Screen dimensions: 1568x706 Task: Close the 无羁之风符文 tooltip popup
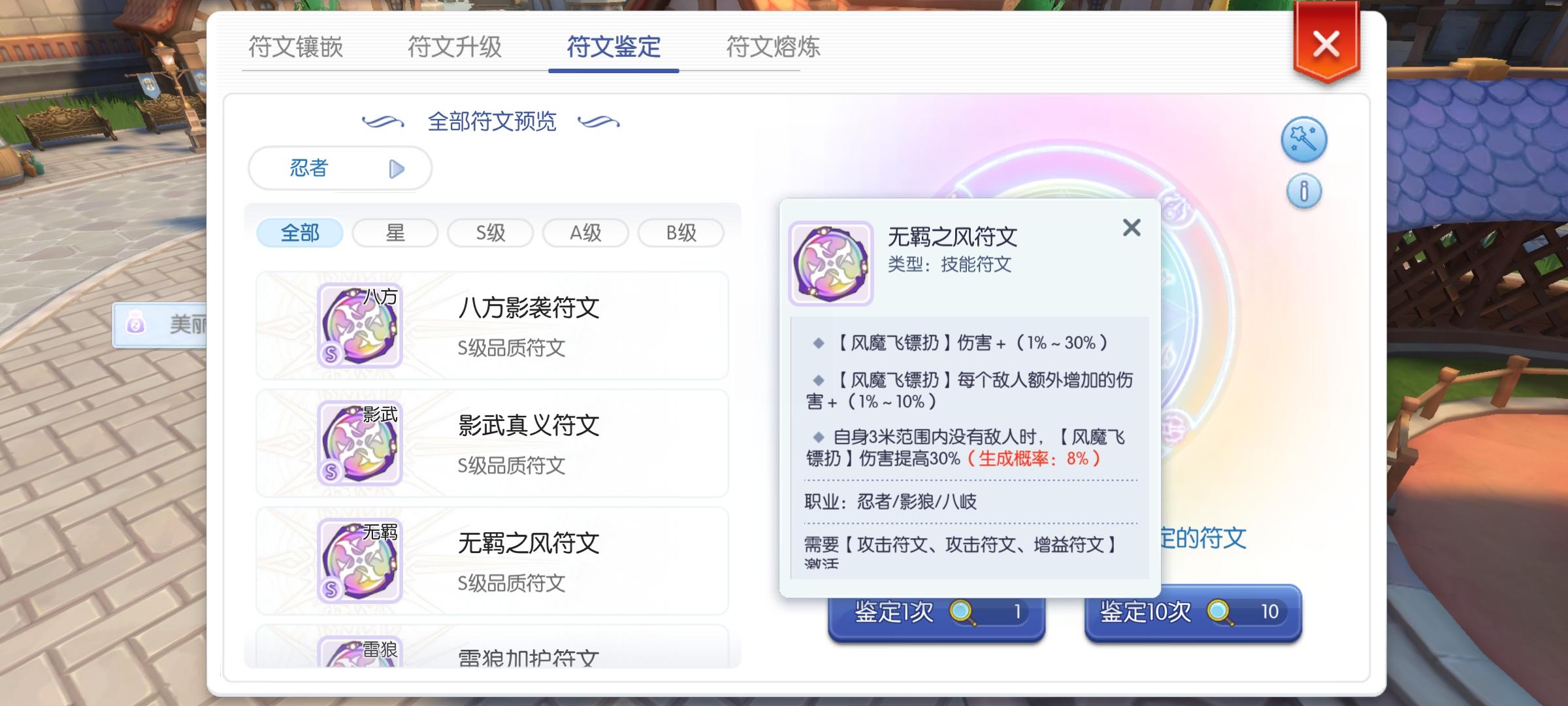coord(1132,227)
